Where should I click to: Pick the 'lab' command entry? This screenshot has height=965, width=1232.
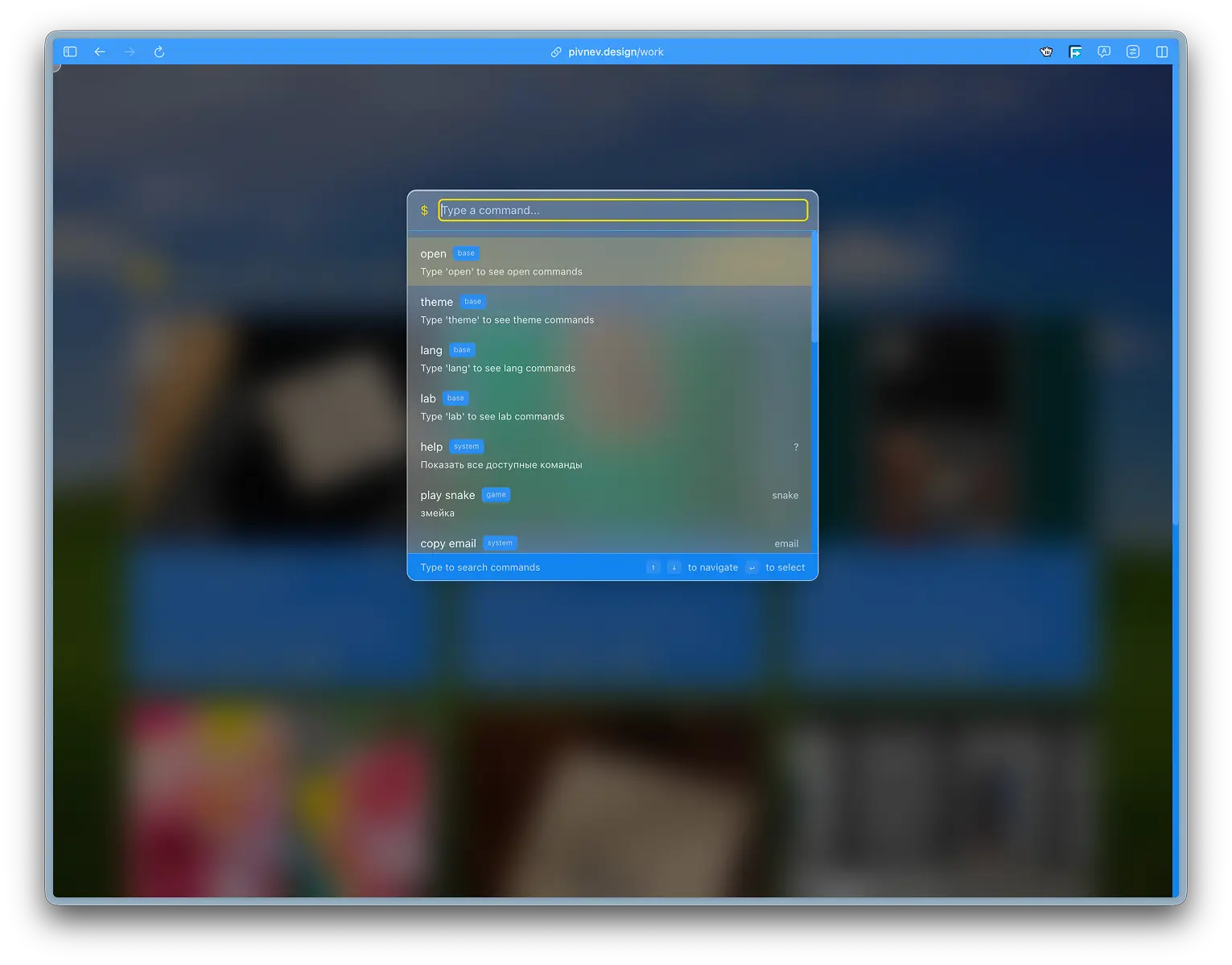(609, 406)
